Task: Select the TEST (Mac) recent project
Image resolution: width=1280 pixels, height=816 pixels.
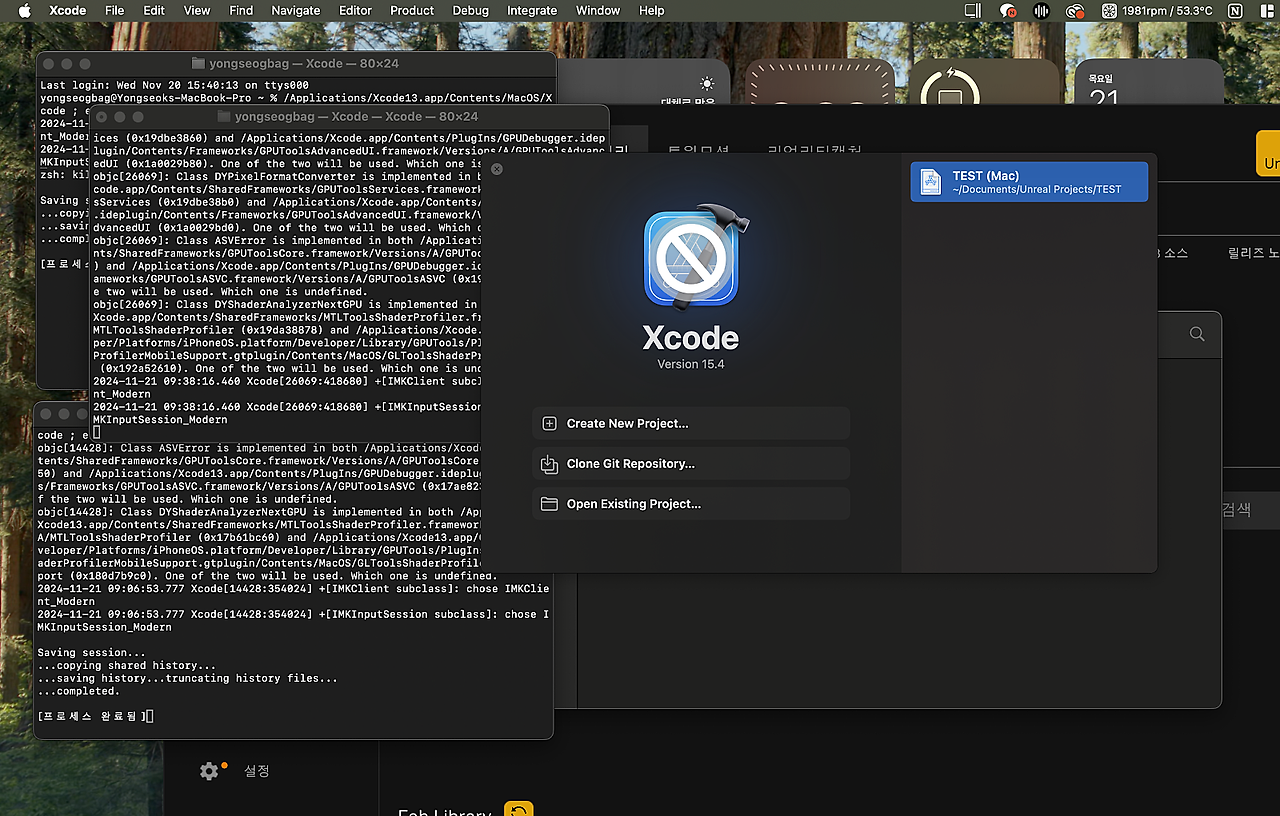Action: pos(1029,182)
